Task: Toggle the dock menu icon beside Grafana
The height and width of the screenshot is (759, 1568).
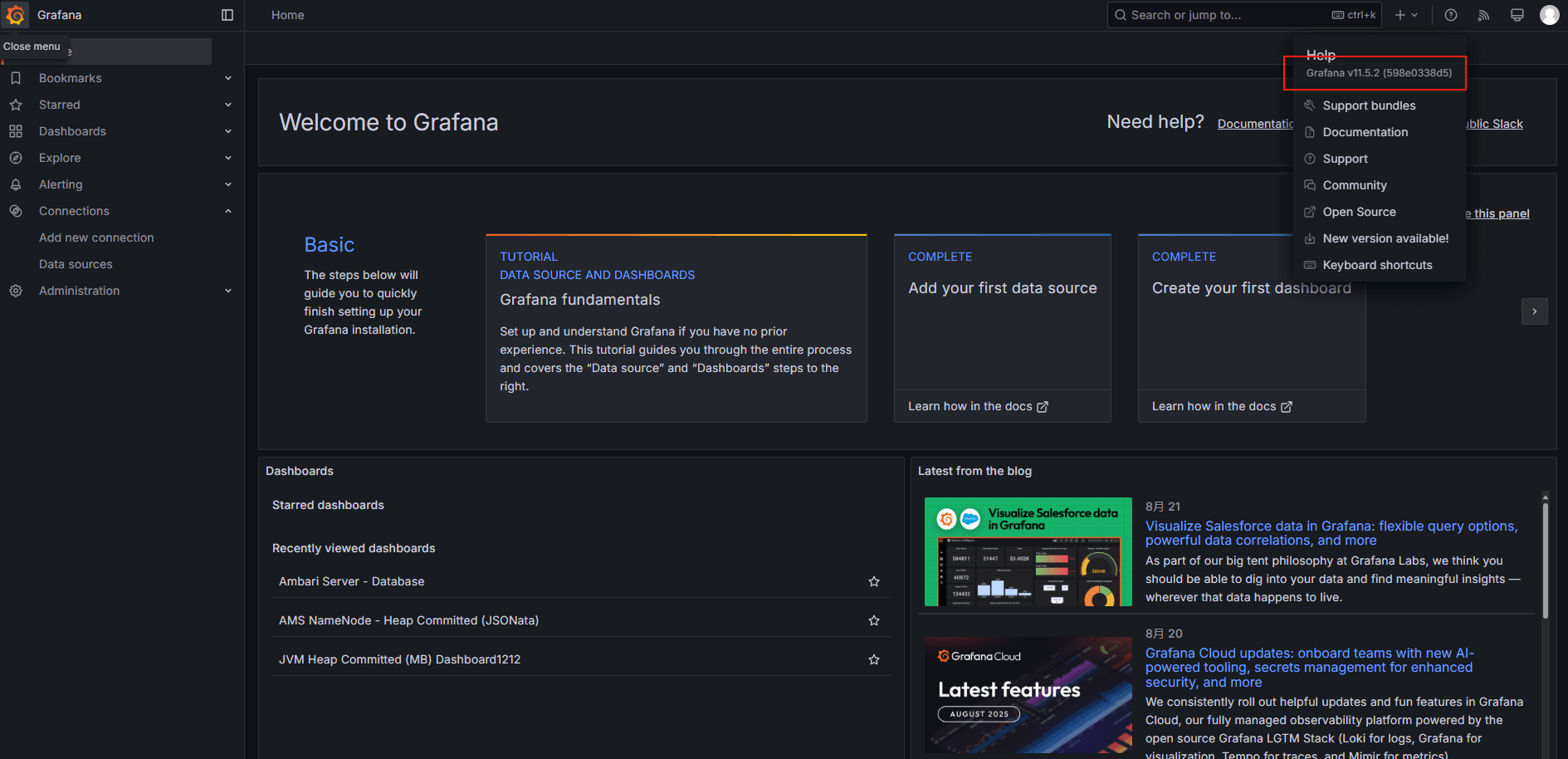Action: click(227, 15)
